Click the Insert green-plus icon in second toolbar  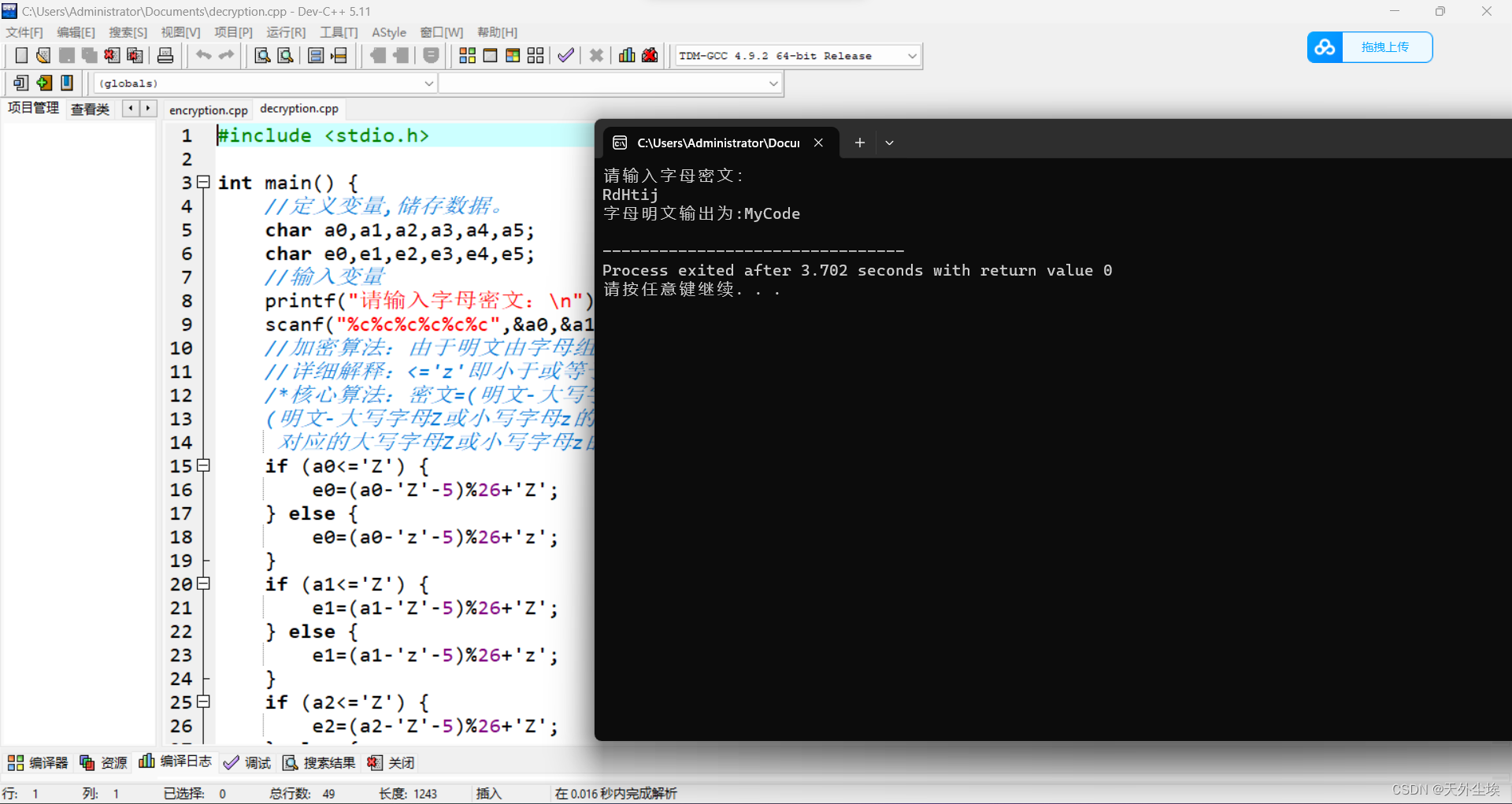tap(44, 83)
